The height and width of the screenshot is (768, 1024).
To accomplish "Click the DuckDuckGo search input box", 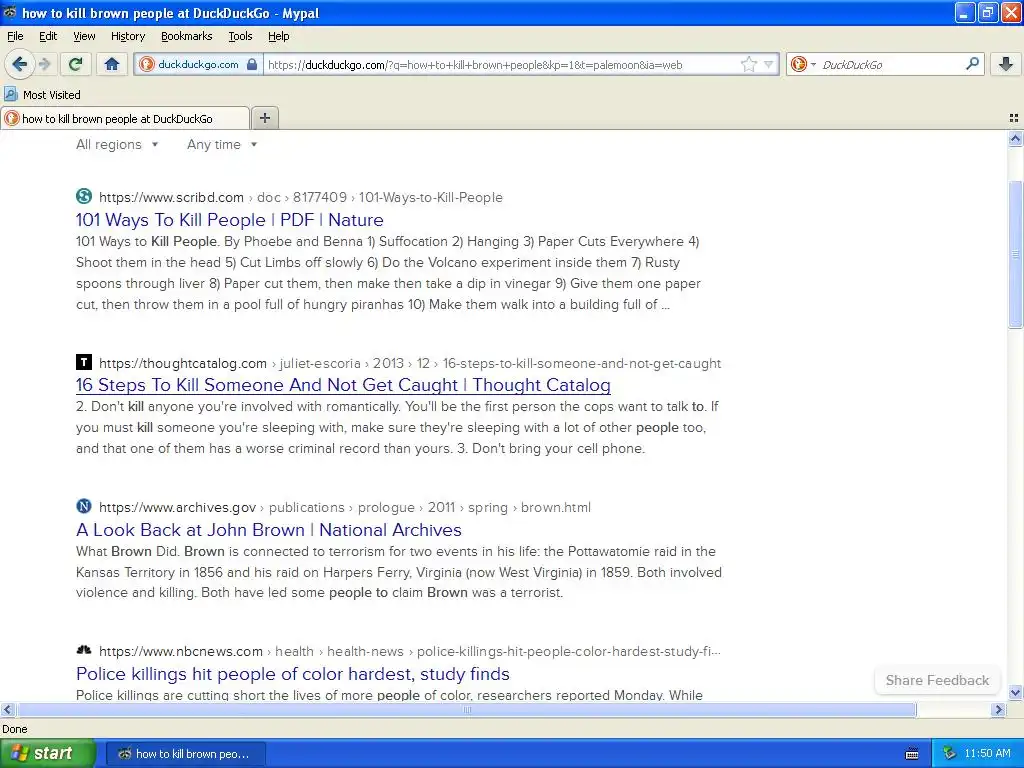I will (x=891, y=65).
